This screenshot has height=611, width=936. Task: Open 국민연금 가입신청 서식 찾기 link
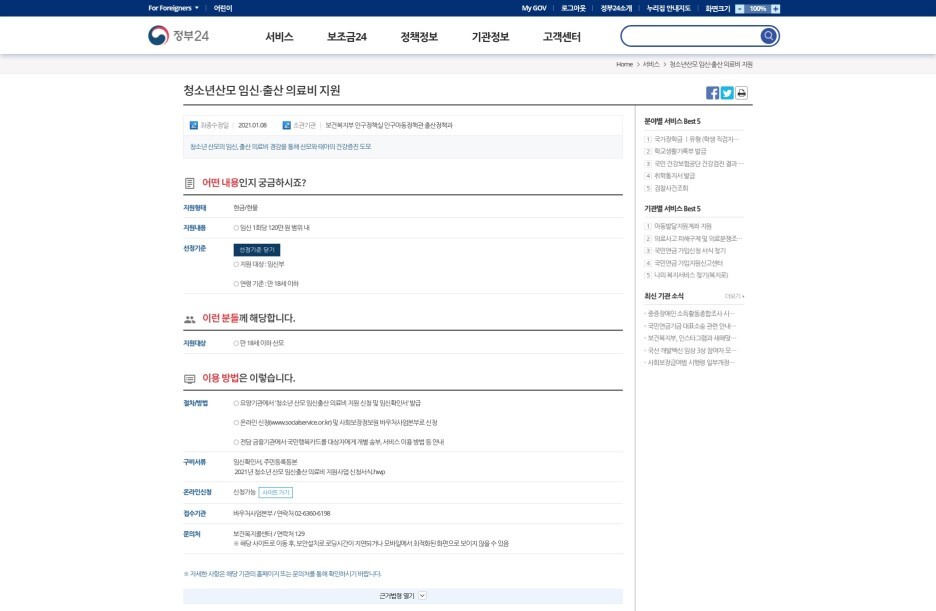[690, 251]
